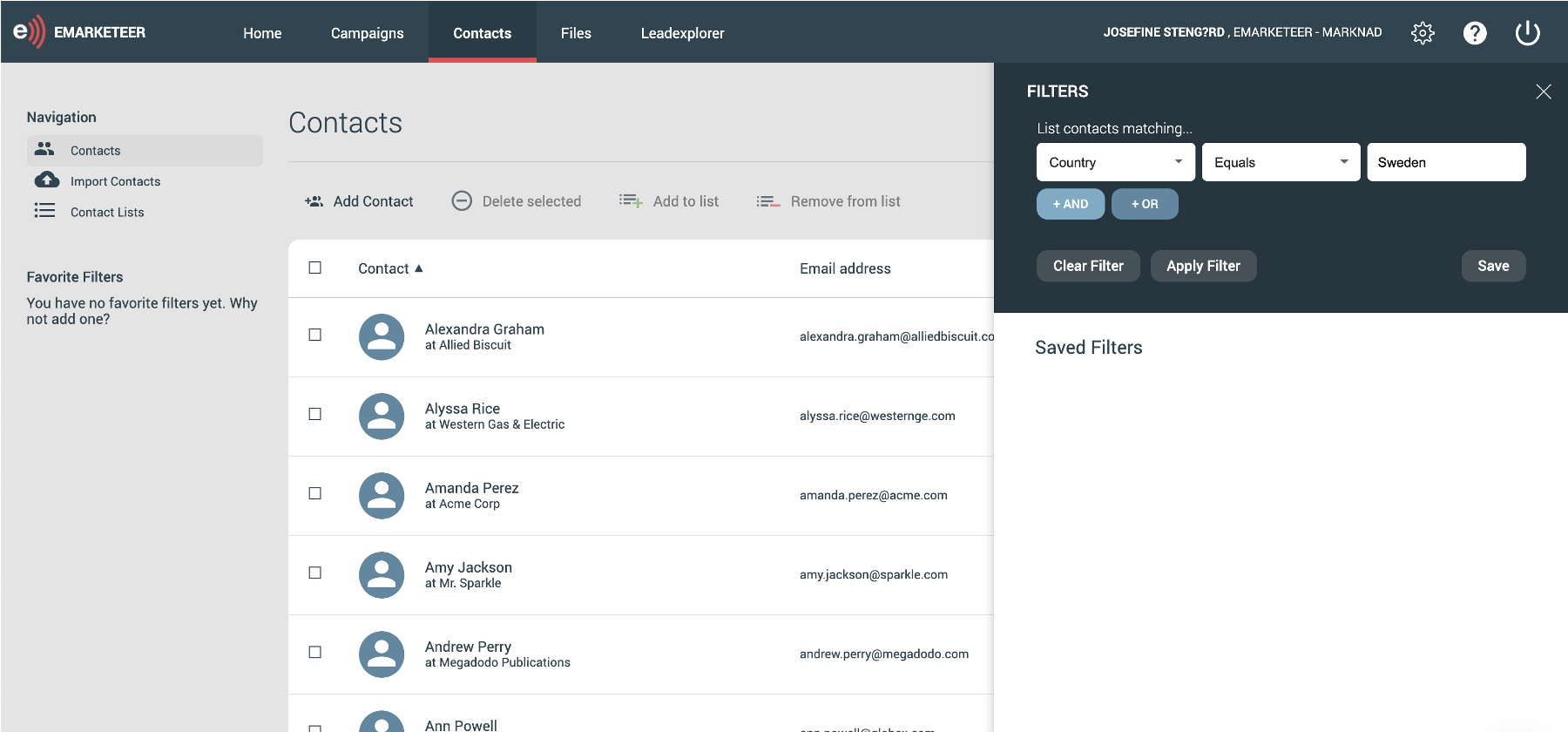
Task: Click the Add Contact button label
Action: [x=373, y=201]
